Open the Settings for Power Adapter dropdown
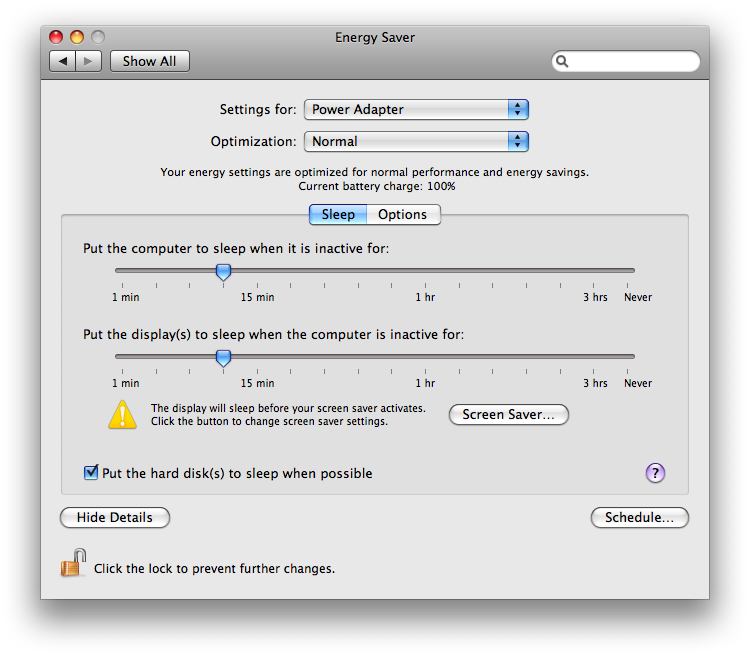 point(416,110)
